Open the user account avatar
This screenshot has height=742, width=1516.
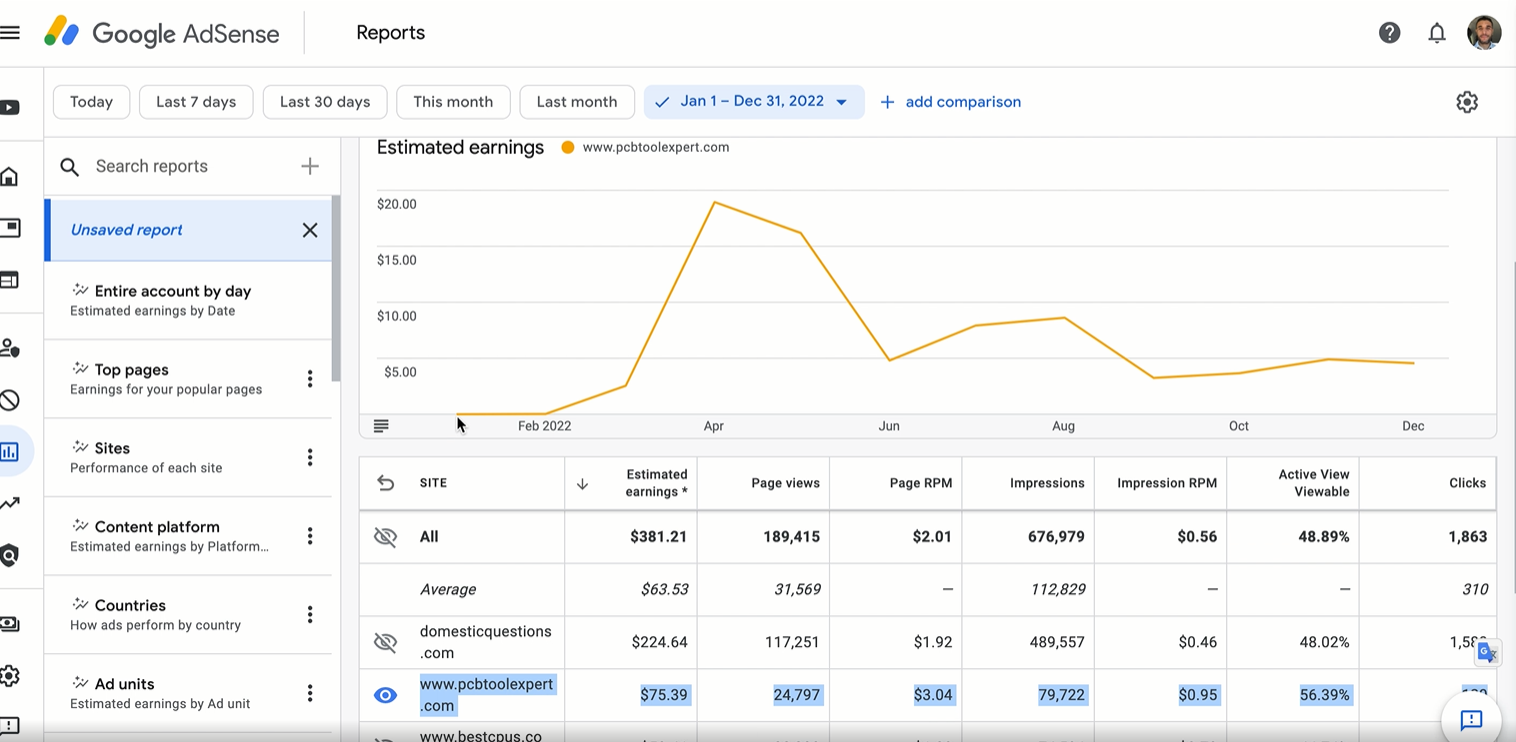pyautogui.click(x=1484, y=33)
